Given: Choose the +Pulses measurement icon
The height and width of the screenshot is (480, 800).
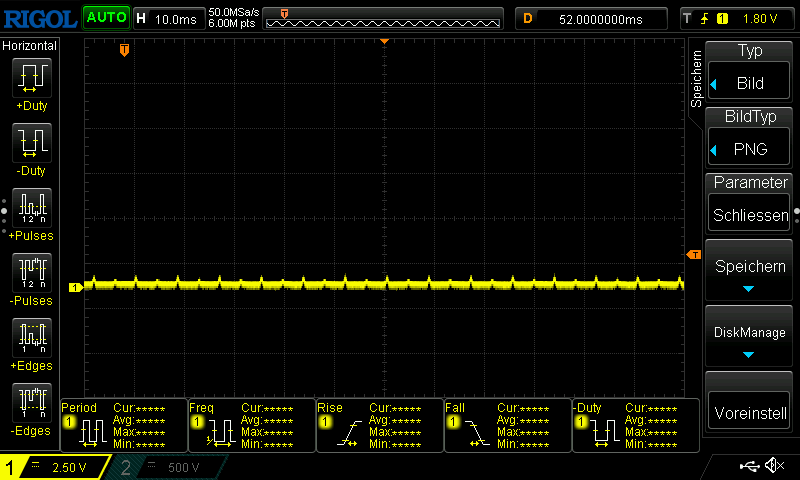Looking at the screenshot, I should click(x=30, y=208).
